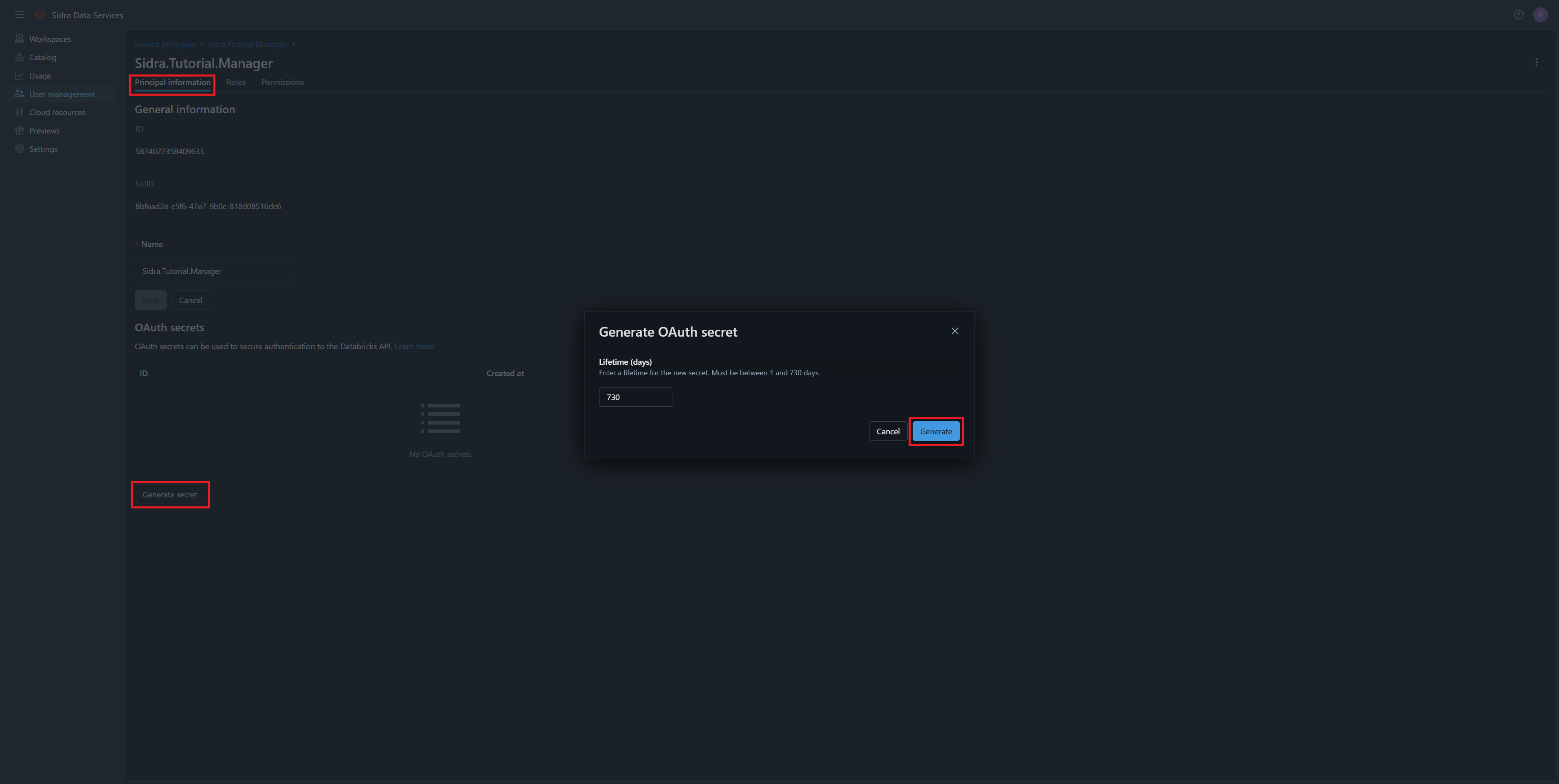Image resolution: width=1559 pixels, height=784 pixels.
Task: Open the Learn more link
Action: point(414,347)
